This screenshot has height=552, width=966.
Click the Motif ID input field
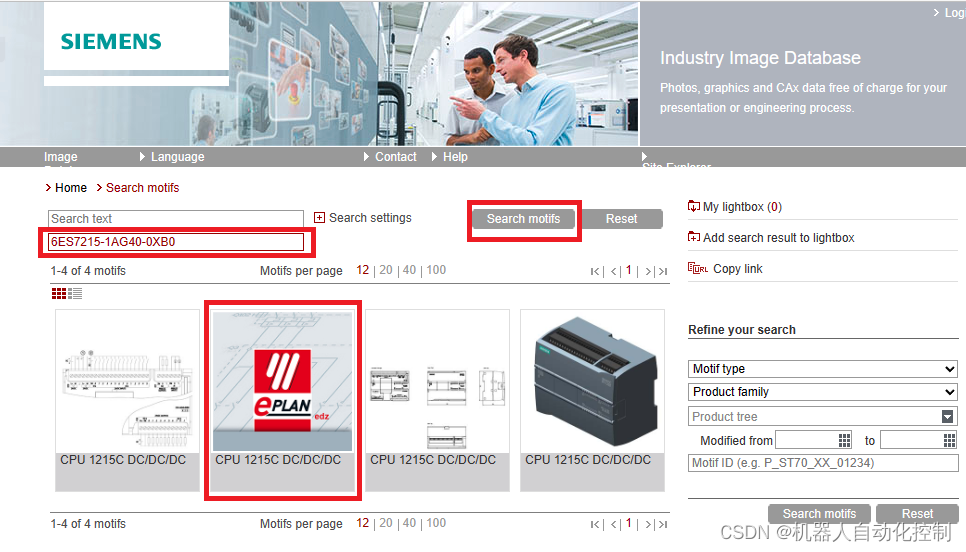click(x=822, y=463)
